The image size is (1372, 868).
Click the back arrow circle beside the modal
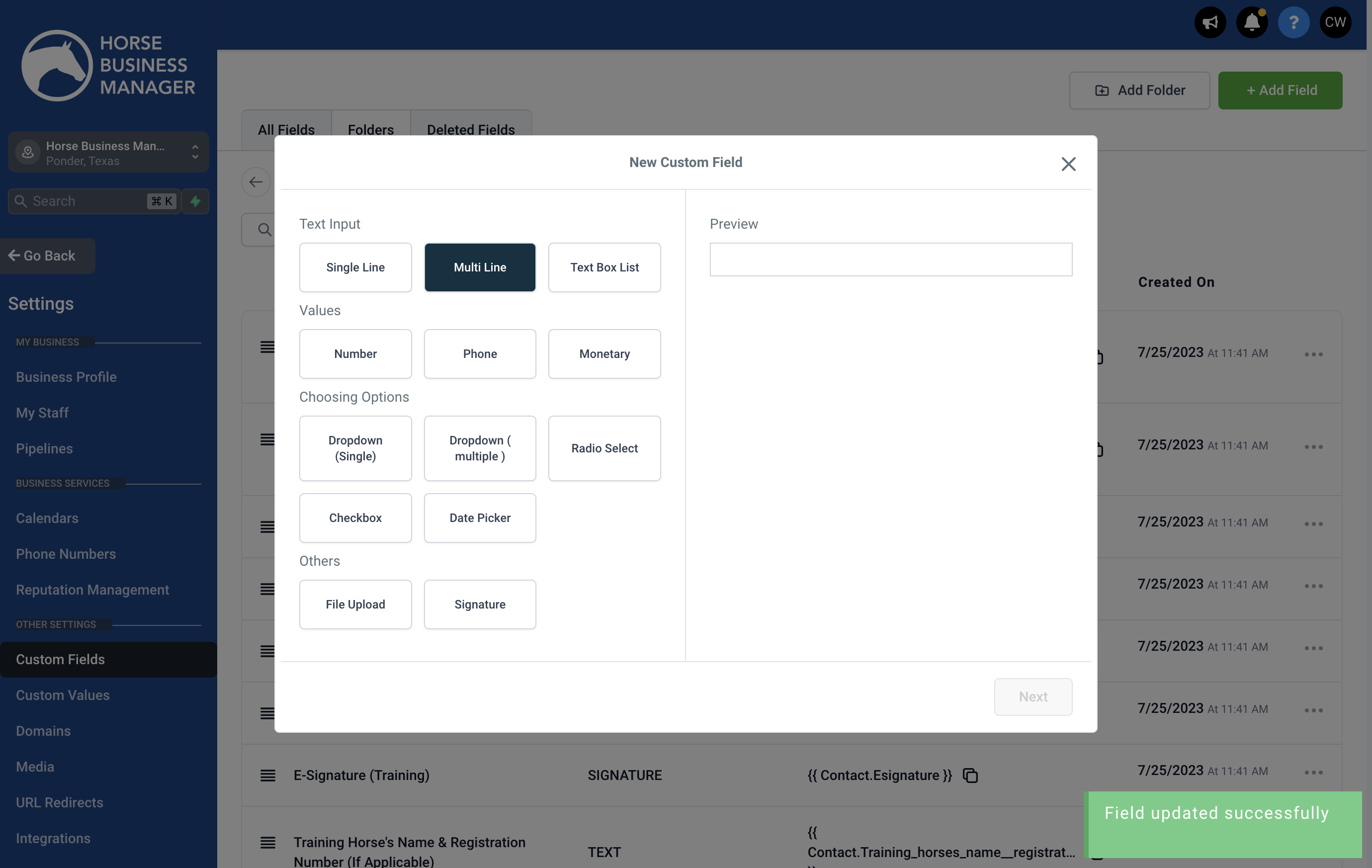256,182
